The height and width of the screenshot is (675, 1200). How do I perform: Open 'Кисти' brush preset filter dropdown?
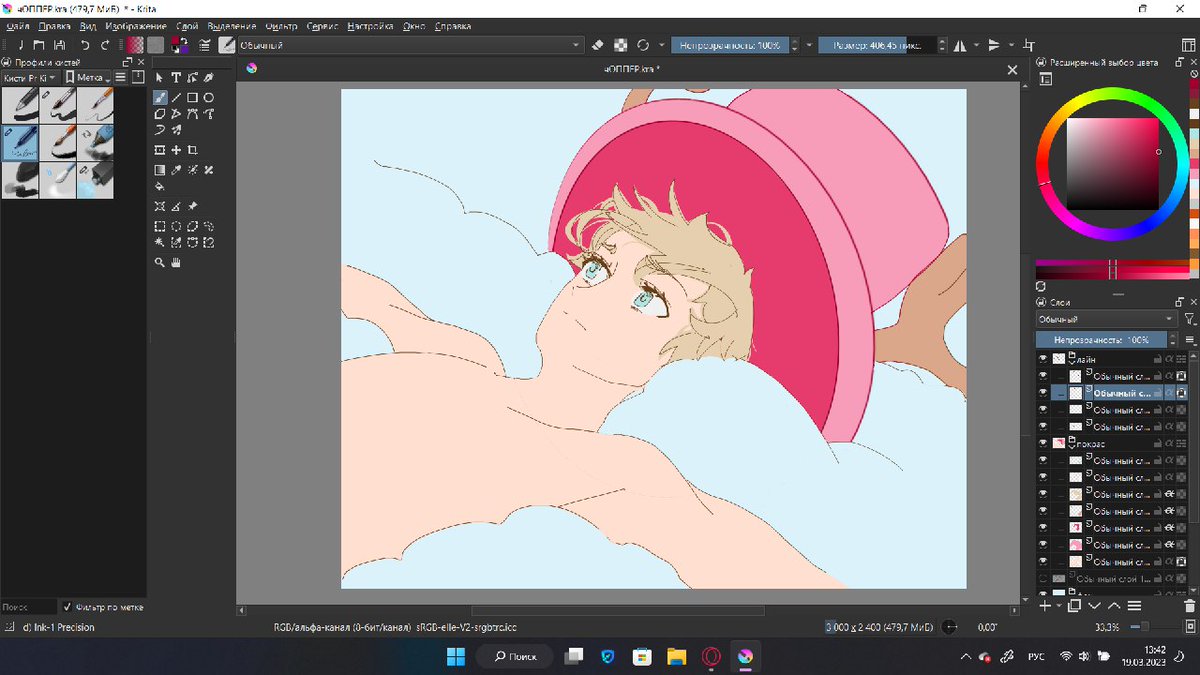29,77
